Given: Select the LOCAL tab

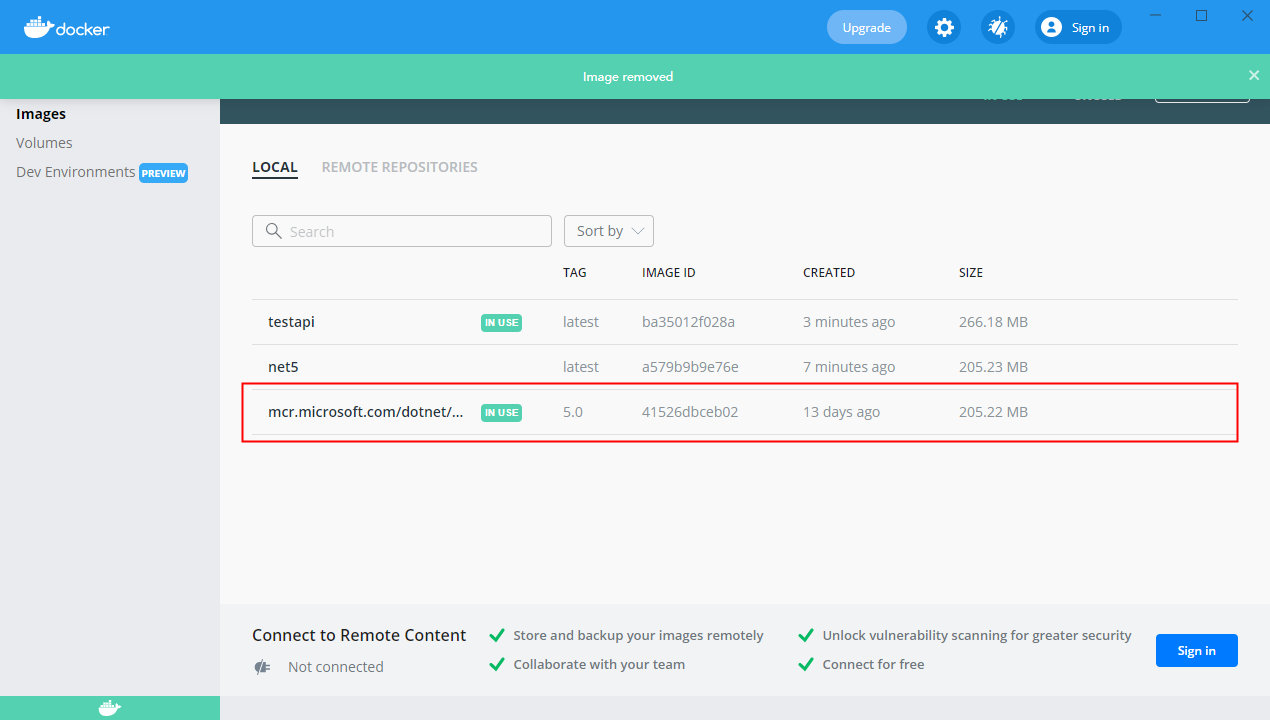Looking at the screenshot, I should (x=274, y=166).
